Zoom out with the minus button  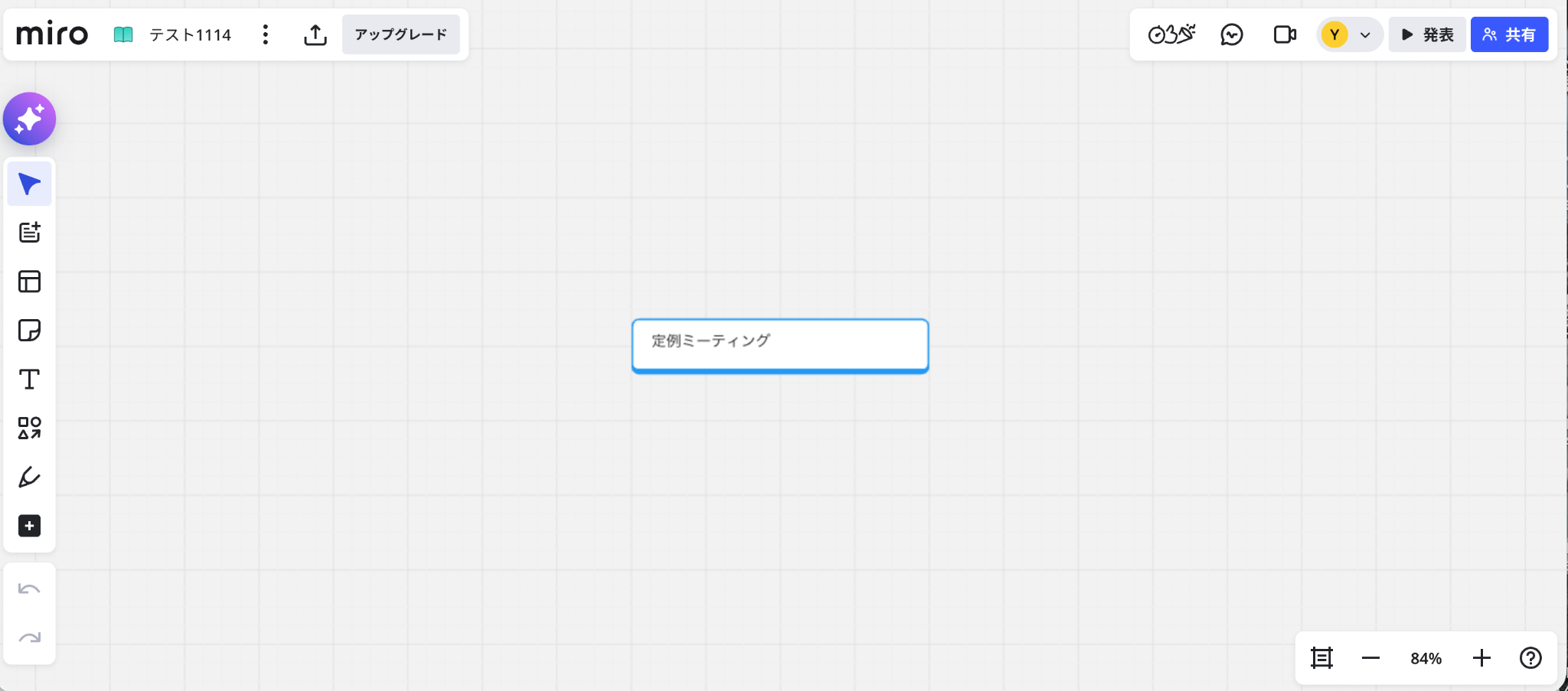point(1370,658)
